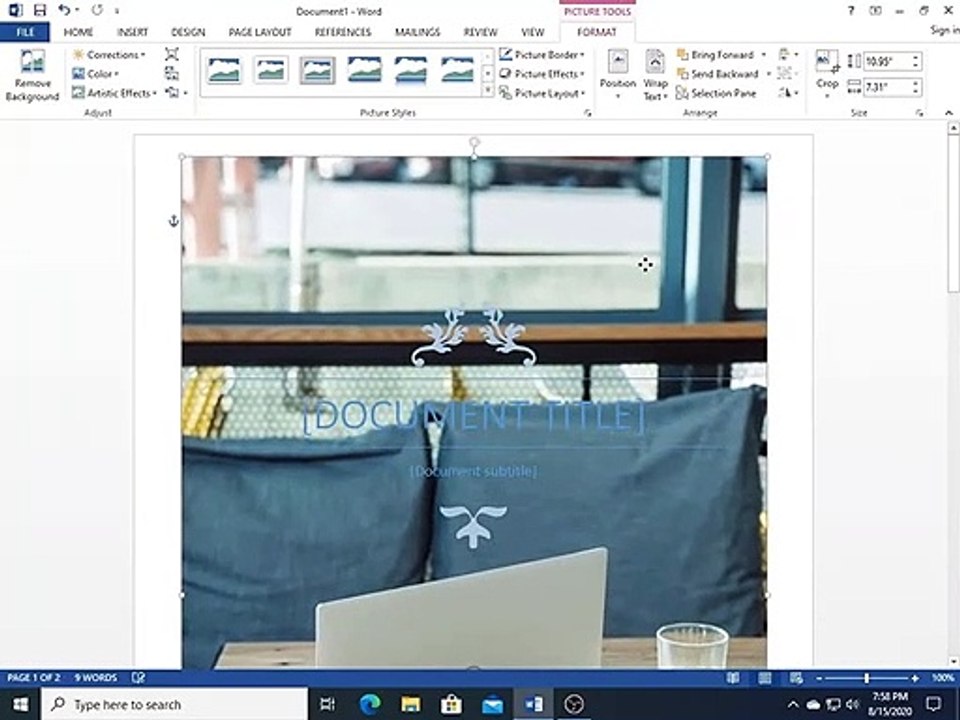The height and width of the screenshot is (720, 960).
Task: Click the Windows search box
Action: [x=175, y=704]
